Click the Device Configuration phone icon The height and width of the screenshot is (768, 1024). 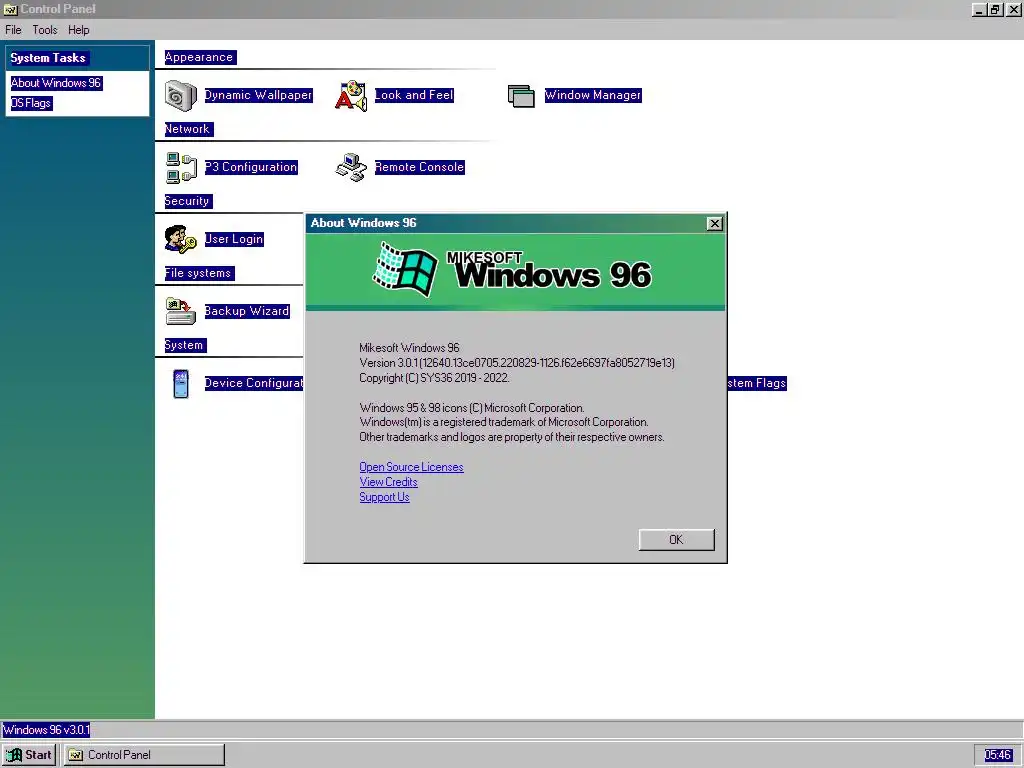[x=181, y=384]
